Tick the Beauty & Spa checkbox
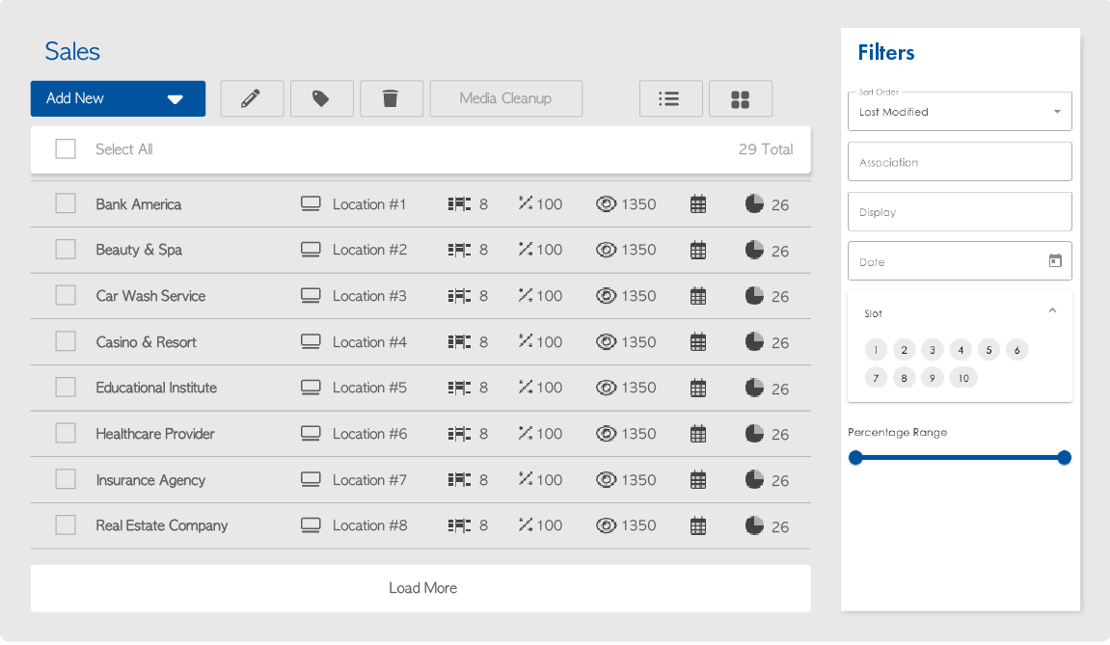1110x645 pixels. pyautogui.click(x=66, y=250)
